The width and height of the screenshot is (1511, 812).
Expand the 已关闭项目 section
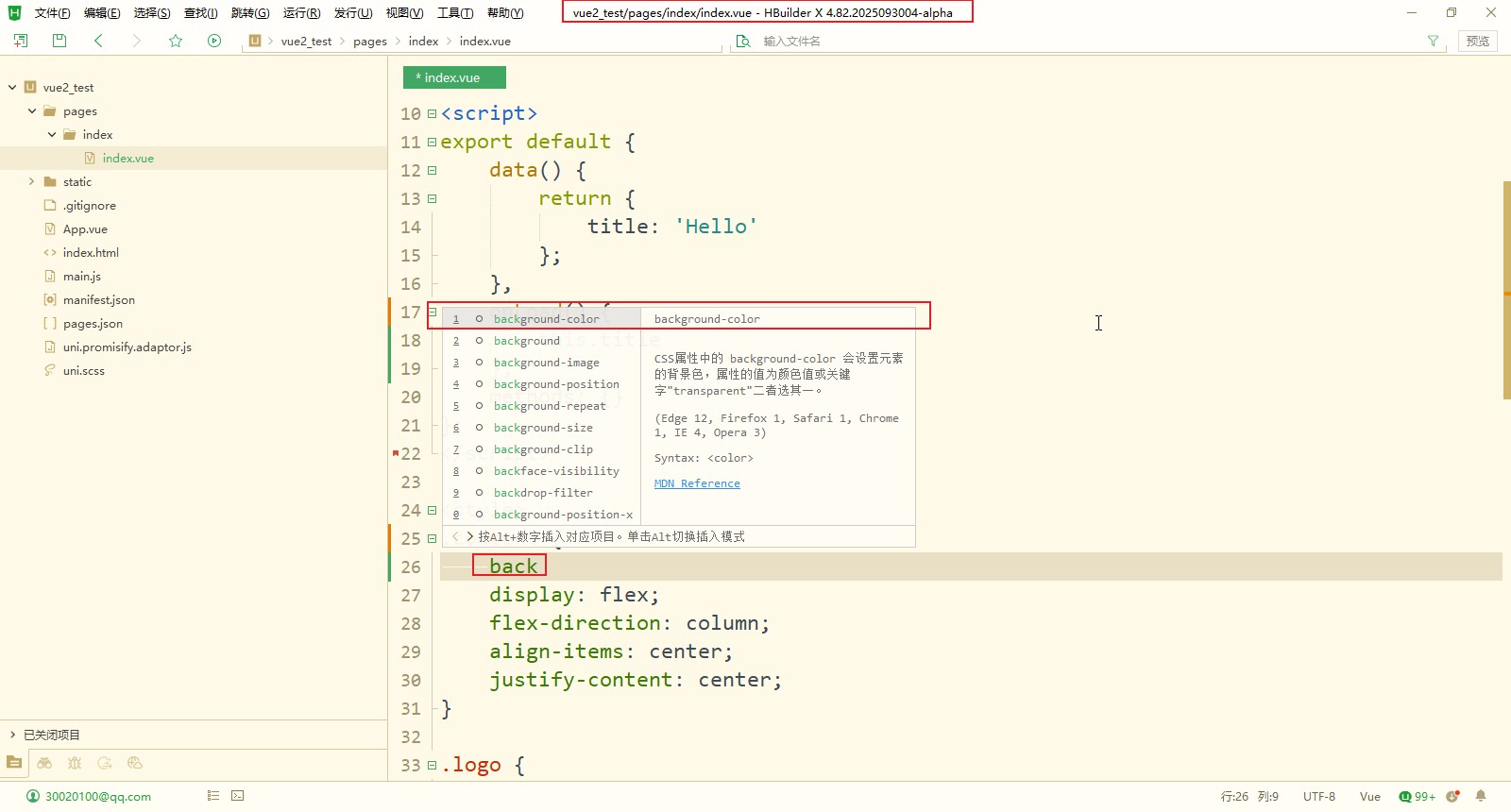tap(12, 735)
